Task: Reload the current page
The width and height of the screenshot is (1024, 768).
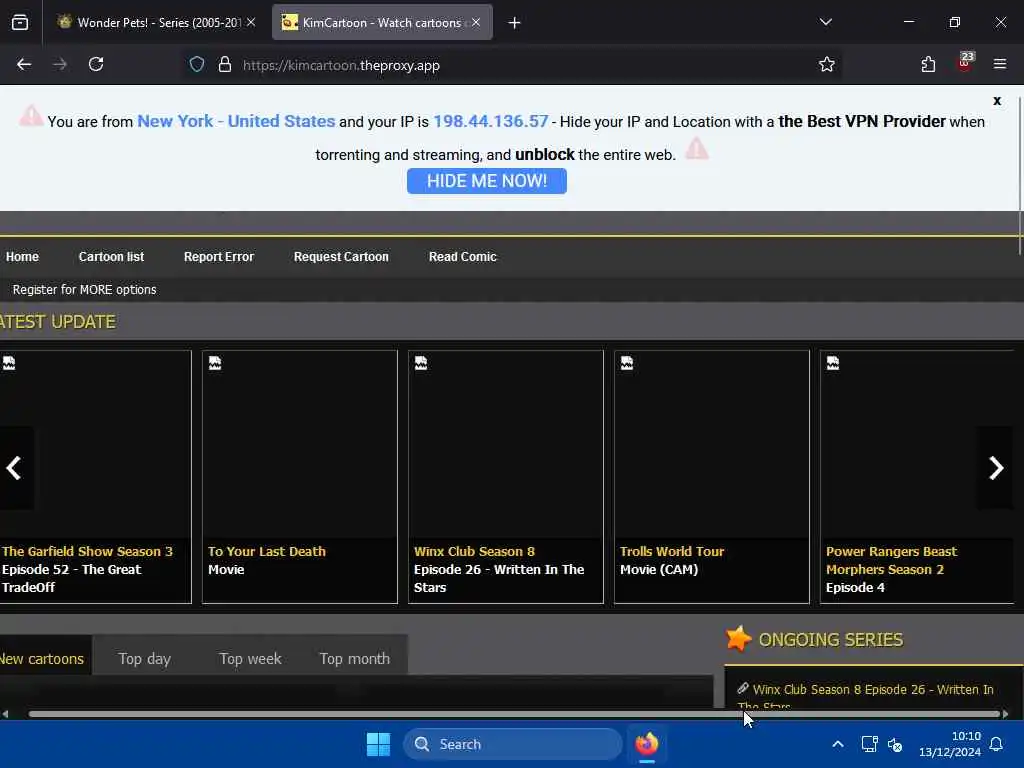Action: (x=96, y=64)
